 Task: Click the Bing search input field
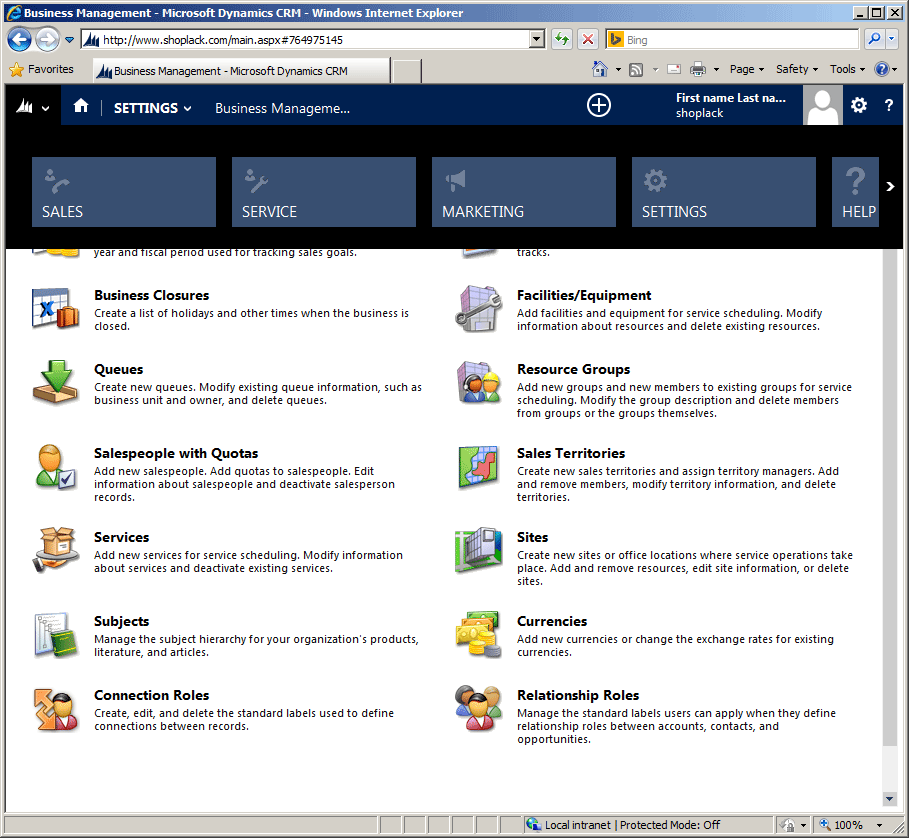pos(740,39)
